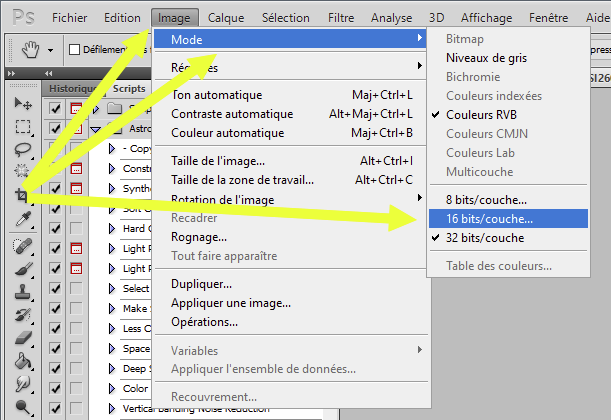Toggle the checkmark for Color action row
Viewport: 611px width, 420px height.
(55, 388)
